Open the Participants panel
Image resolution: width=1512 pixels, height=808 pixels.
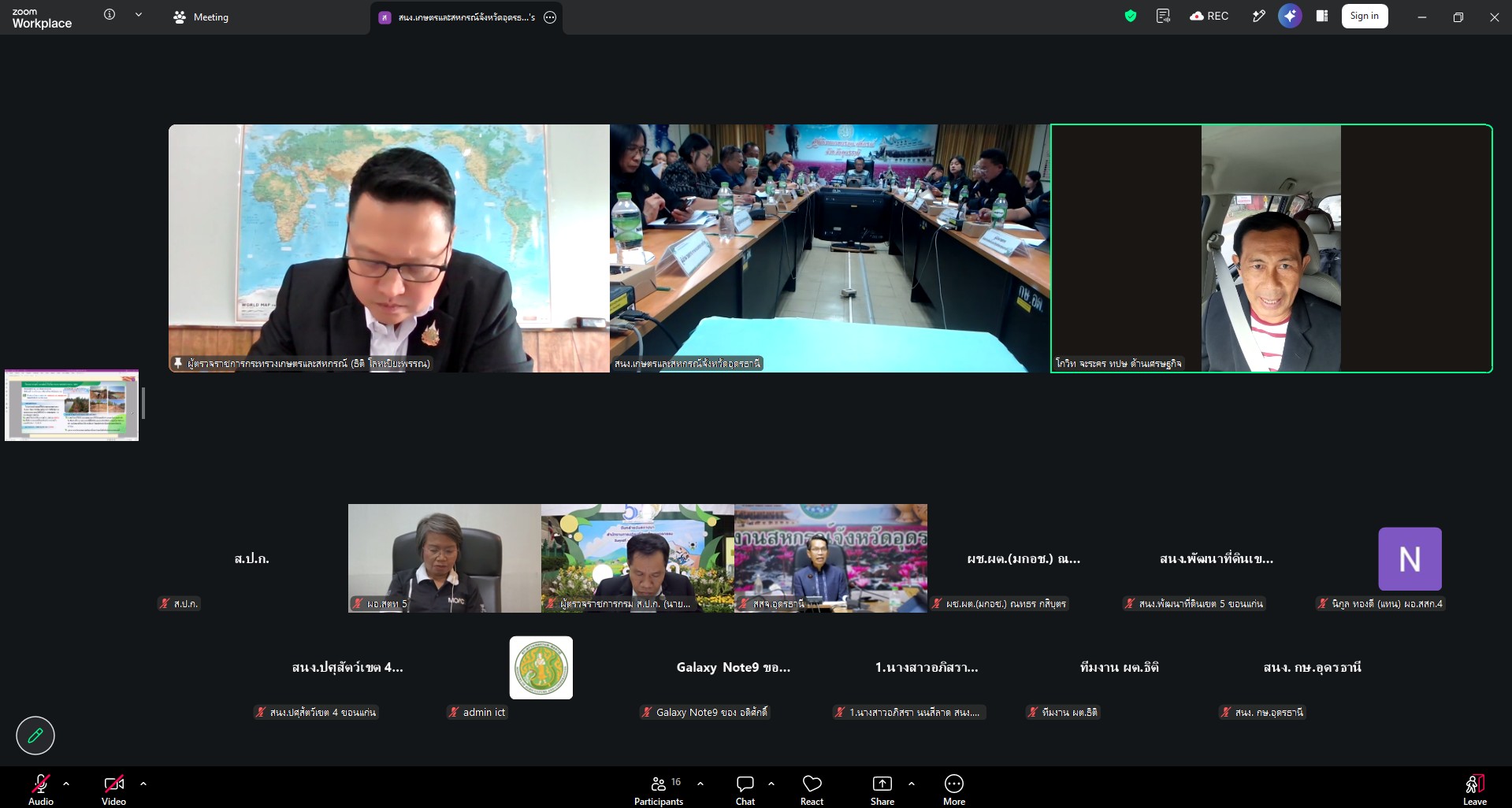click(659, 788)
